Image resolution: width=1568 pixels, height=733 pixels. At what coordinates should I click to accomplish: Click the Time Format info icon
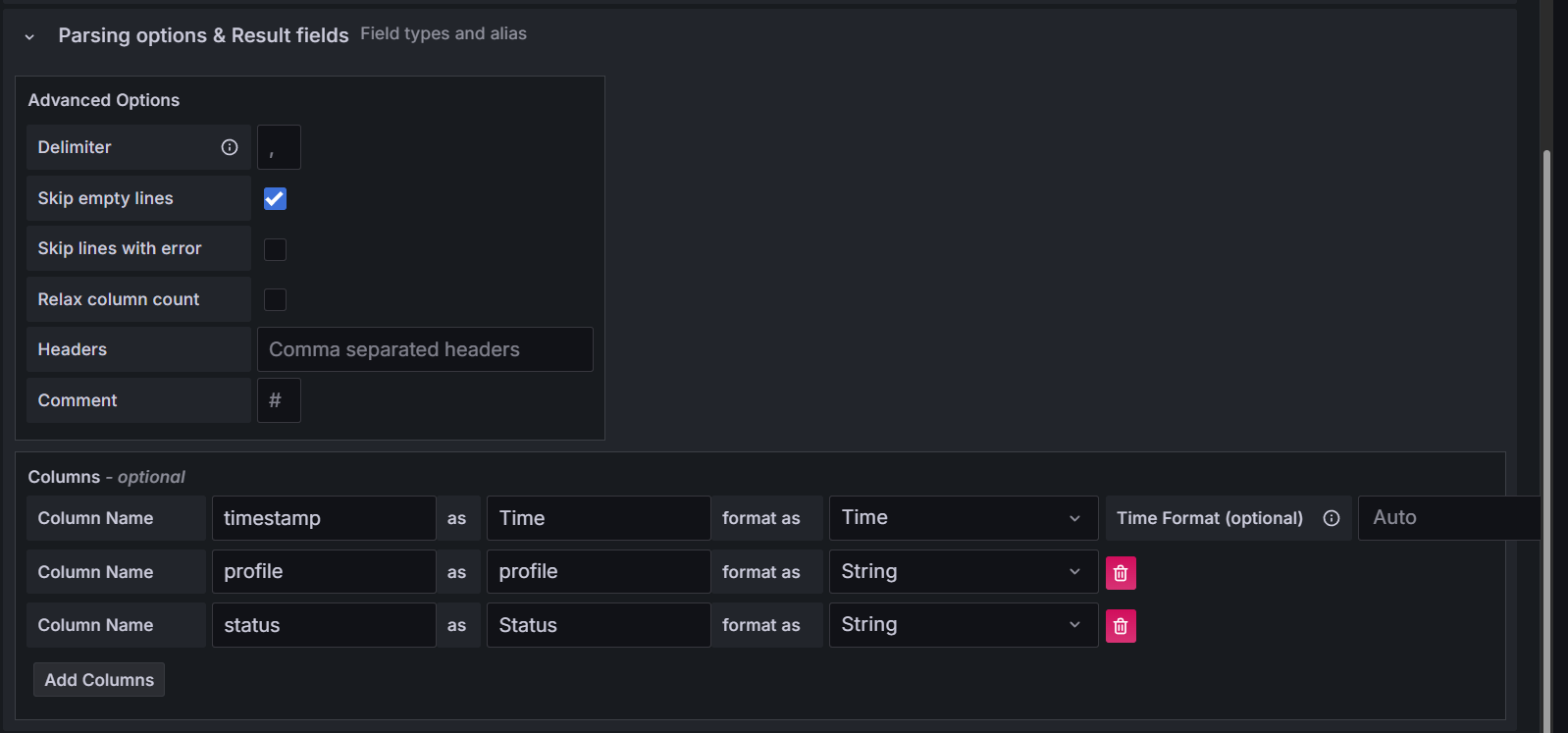tap(1332, 518)
